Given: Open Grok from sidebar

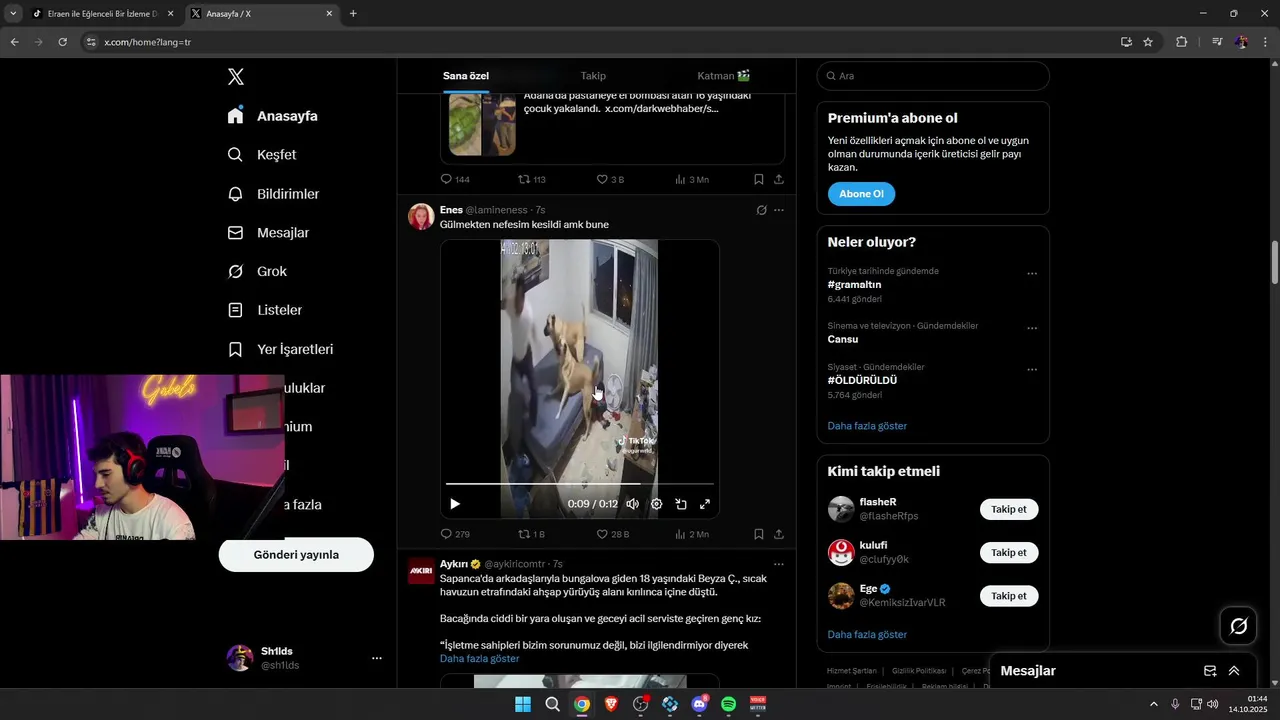Looking at the screenshot, I should click(x=257, y=272).
